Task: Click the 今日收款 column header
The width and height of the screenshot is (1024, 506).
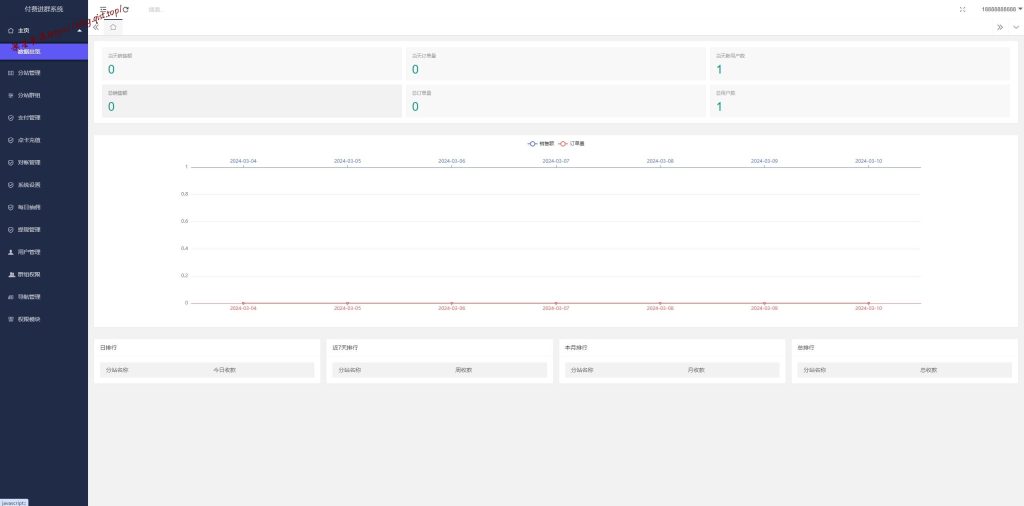Action: [224, 370]
